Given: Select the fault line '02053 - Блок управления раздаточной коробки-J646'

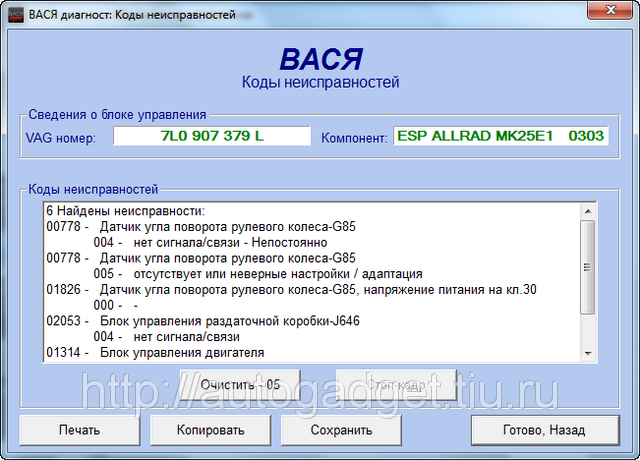Looking at the screenshot, I should click(x=203, y=321).
